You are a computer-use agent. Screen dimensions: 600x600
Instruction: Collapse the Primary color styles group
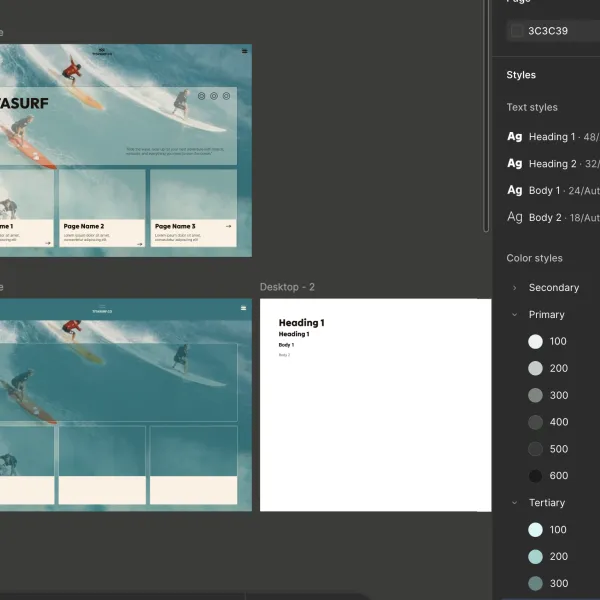point(515,315)
